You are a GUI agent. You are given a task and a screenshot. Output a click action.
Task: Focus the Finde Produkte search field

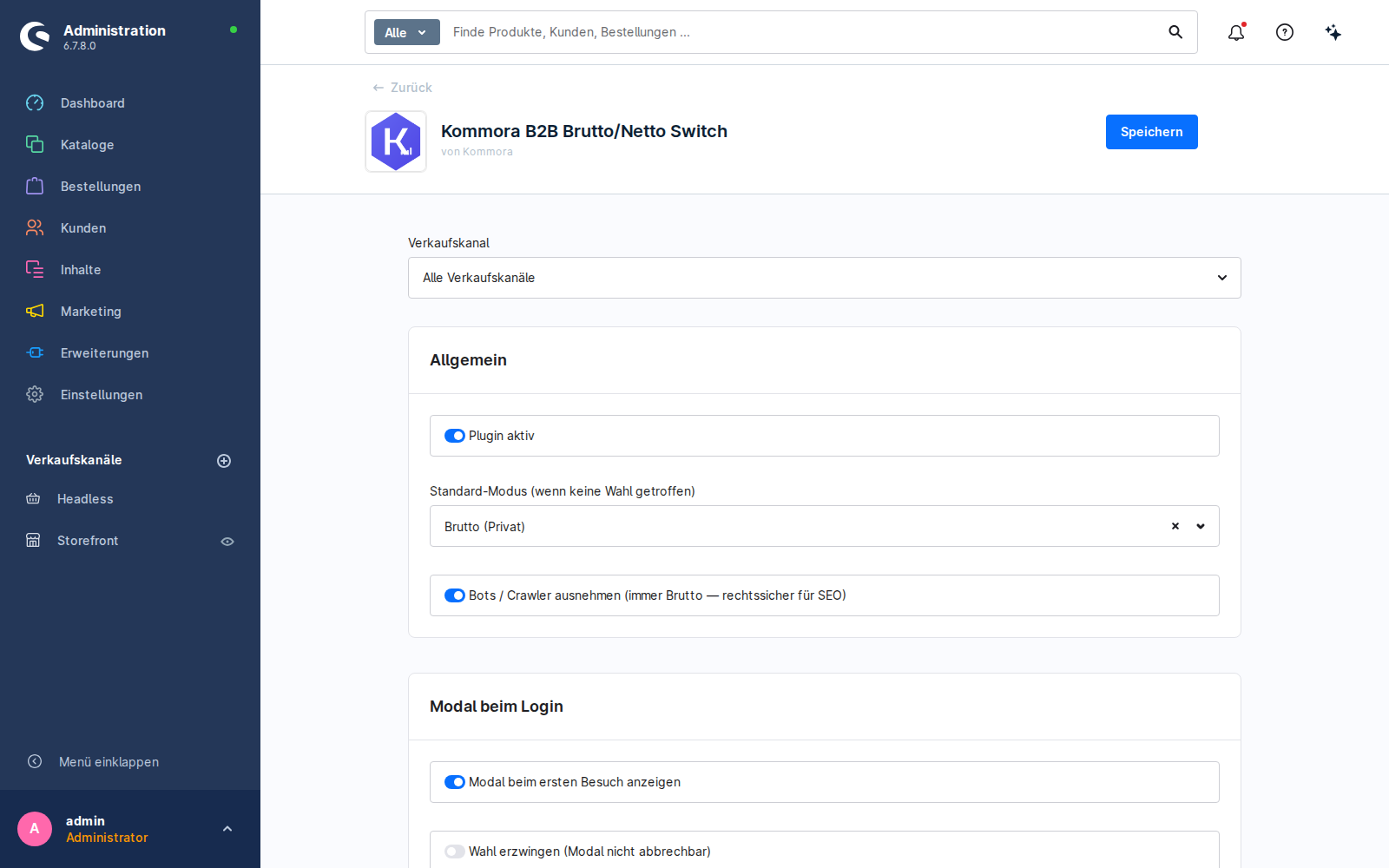click(803, 32)
